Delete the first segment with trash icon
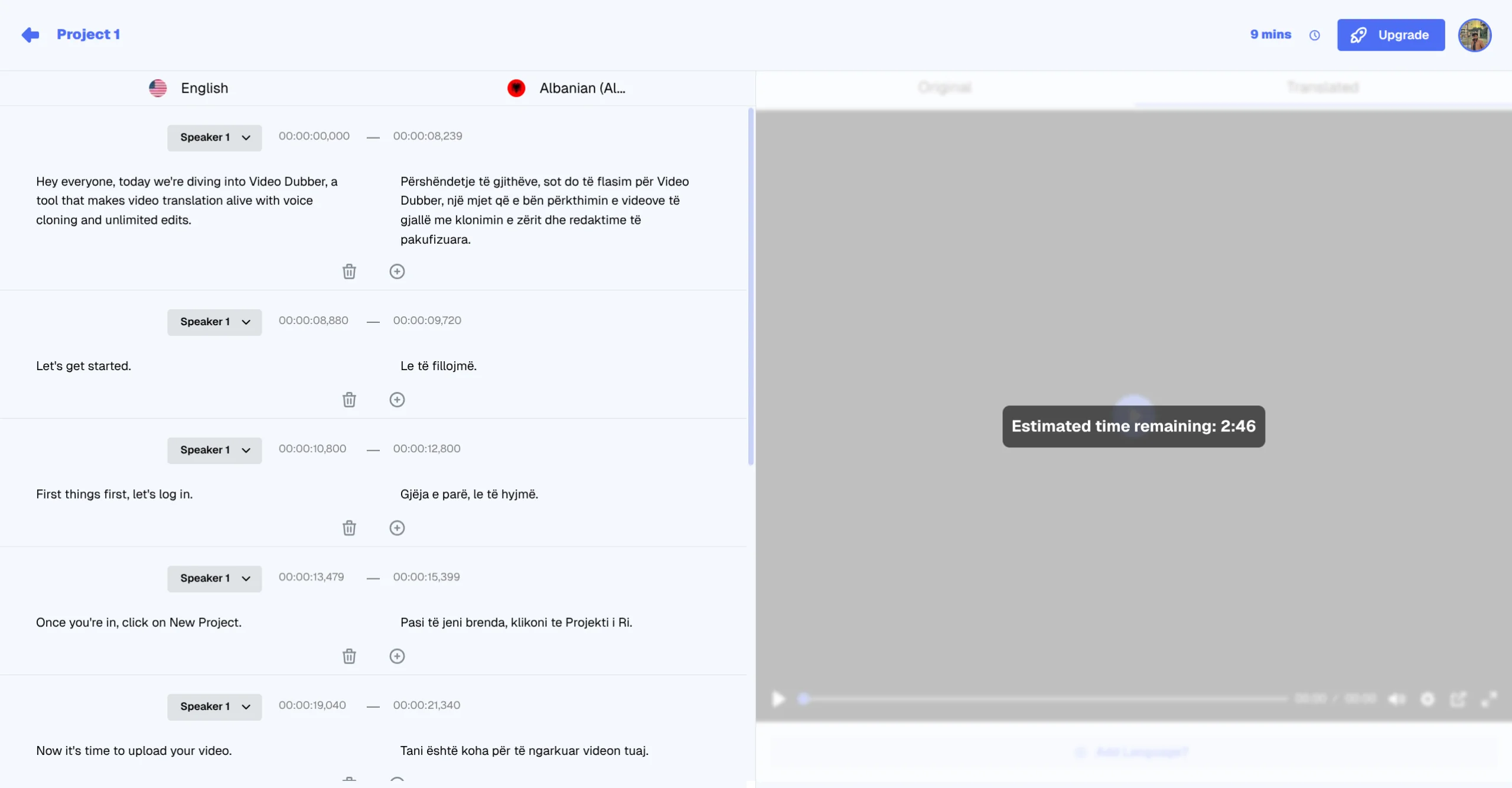This screenshot has height=788, width=1512. [x=349, y=272]
